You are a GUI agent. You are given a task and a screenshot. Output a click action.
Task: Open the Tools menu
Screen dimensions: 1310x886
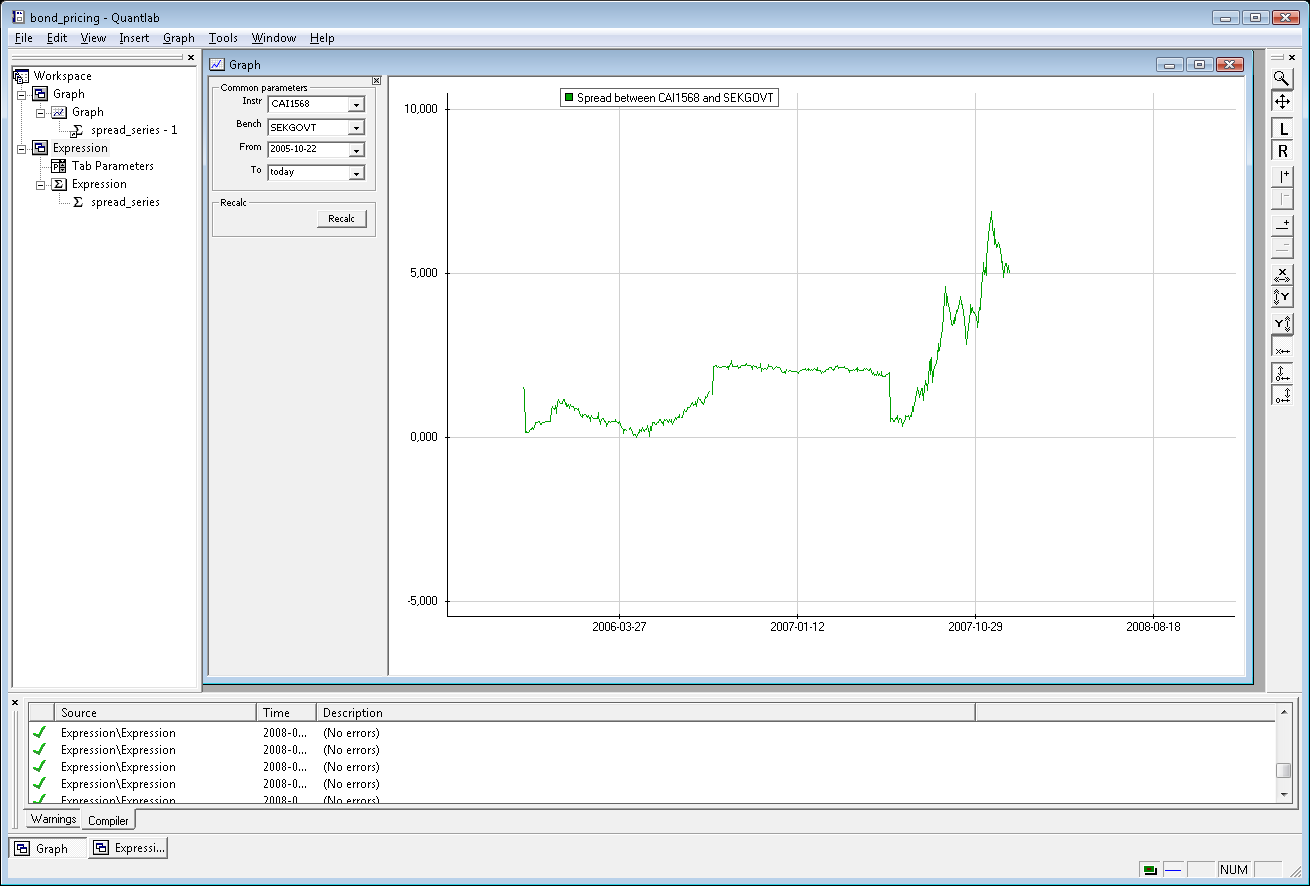click(223, 38)
